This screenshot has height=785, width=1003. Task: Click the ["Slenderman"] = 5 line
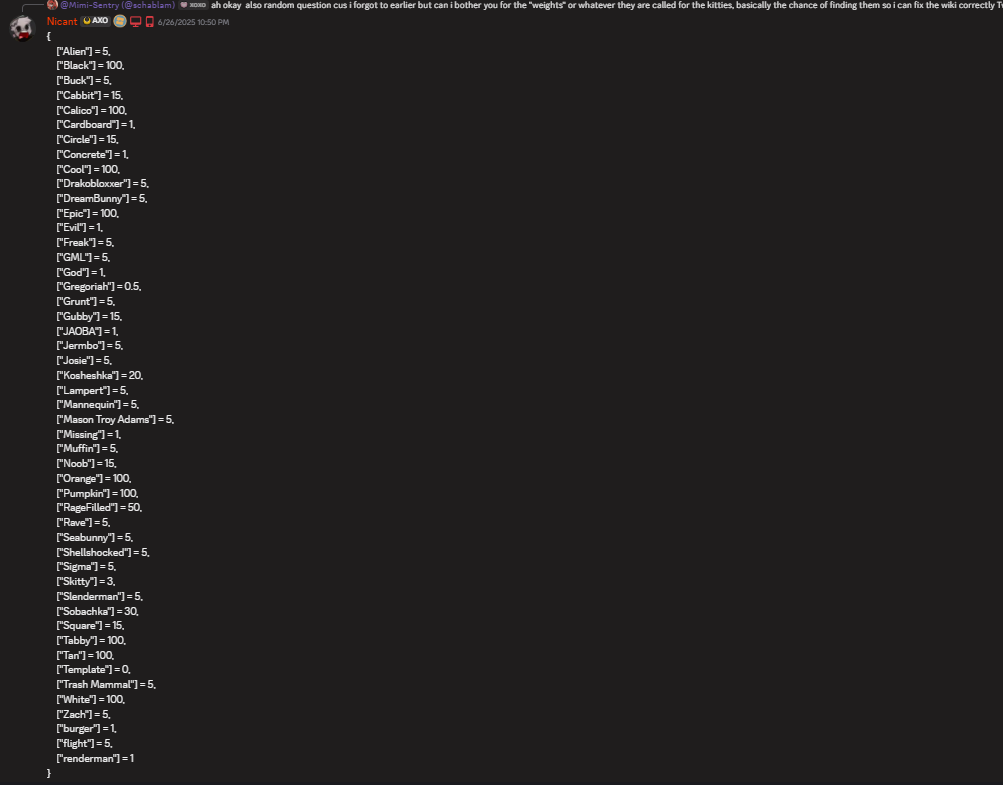100,596
